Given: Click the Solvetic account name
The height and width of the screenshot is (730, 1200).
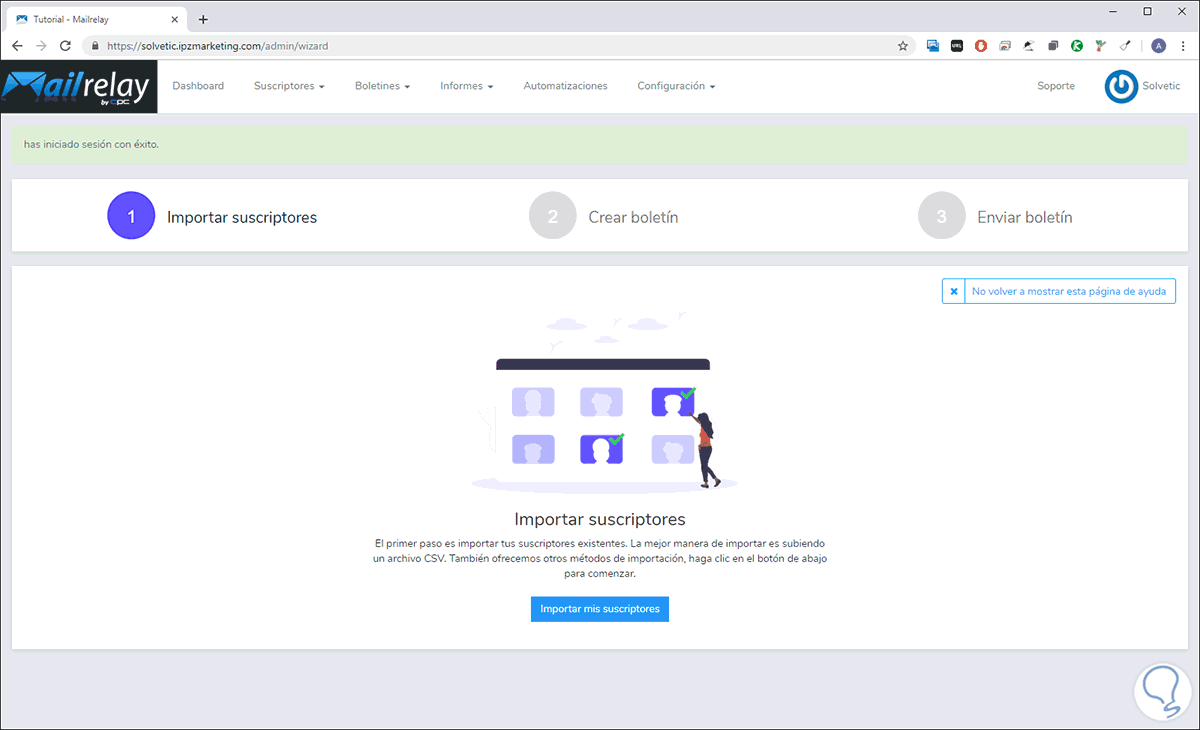Looking at the screenshot, I should (1161, 86).
